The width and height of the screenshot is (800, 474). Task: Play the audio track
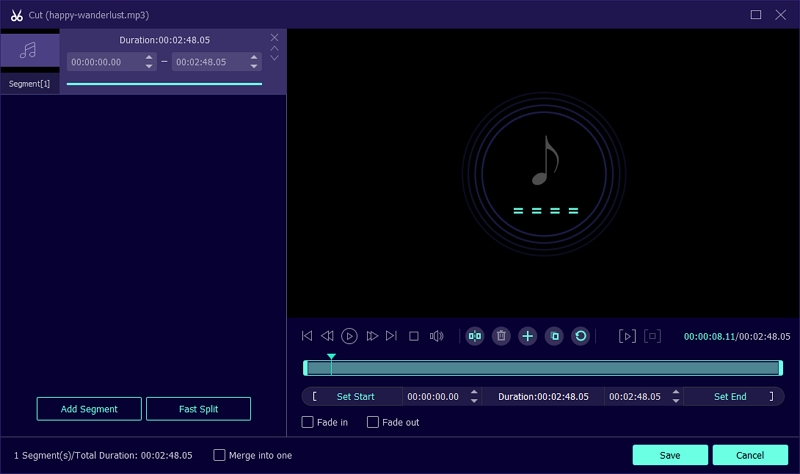pos(349,336)
